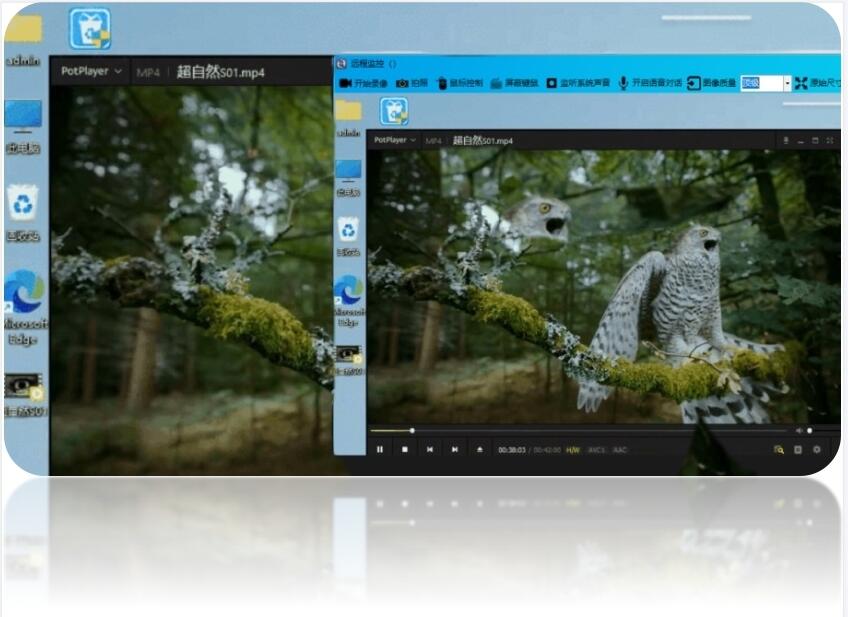Viewport: 848px width, 617px height.
Task: Click 开始录像 to start recording in remote monitor
Action: tap(363, 83)
